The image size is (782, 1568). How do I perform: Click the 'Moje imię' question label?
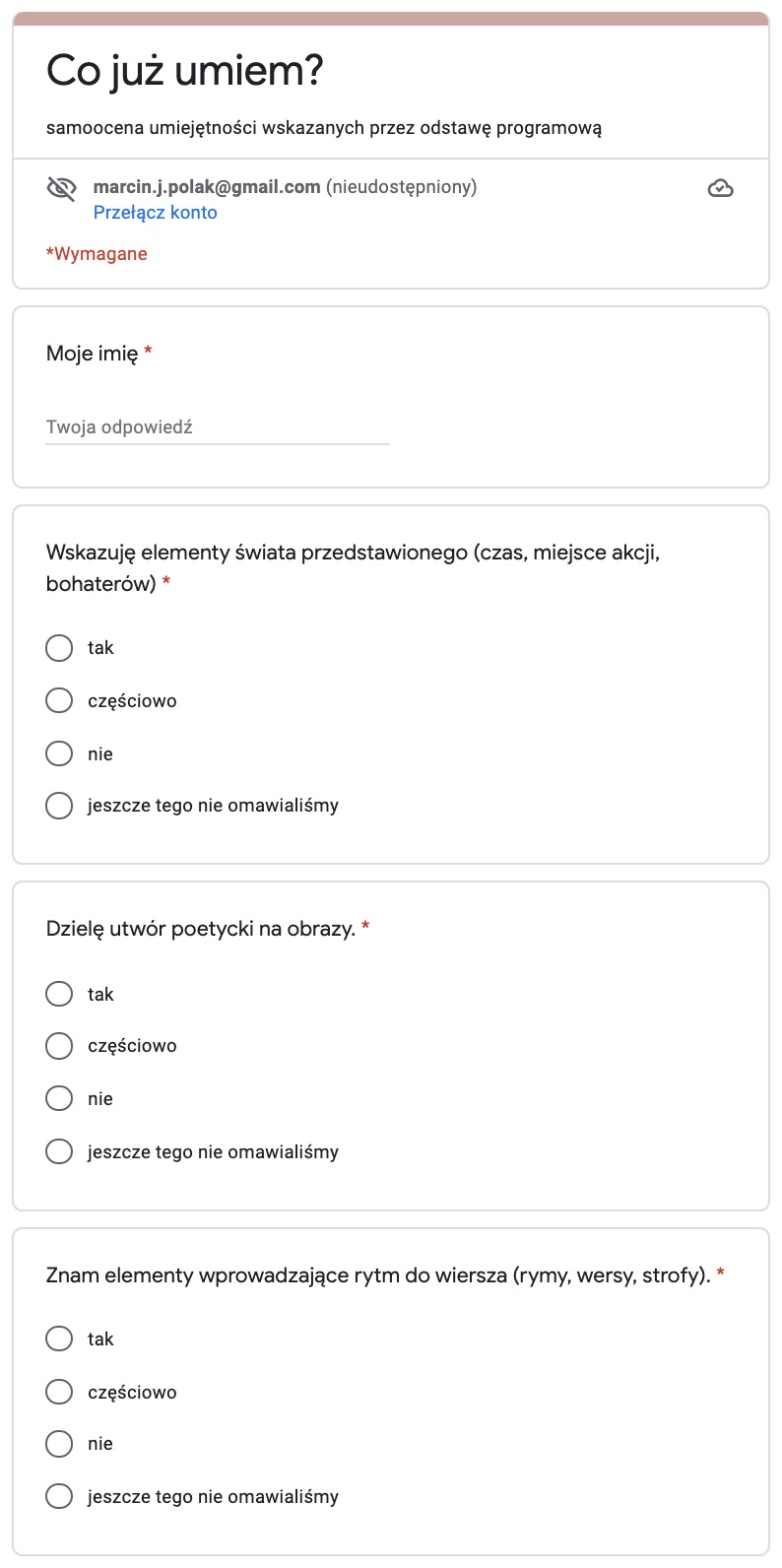pyautogui.click(x=93, y=354)
